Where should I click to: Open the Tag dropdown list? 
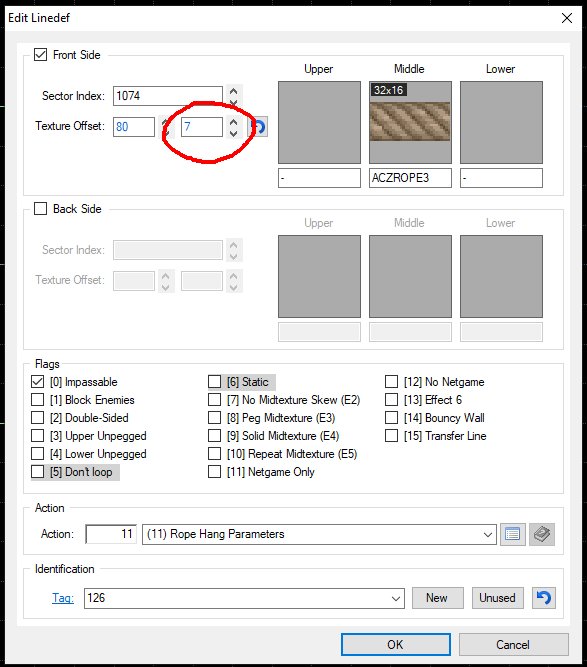pyautogui.click(x=396, y=598)
